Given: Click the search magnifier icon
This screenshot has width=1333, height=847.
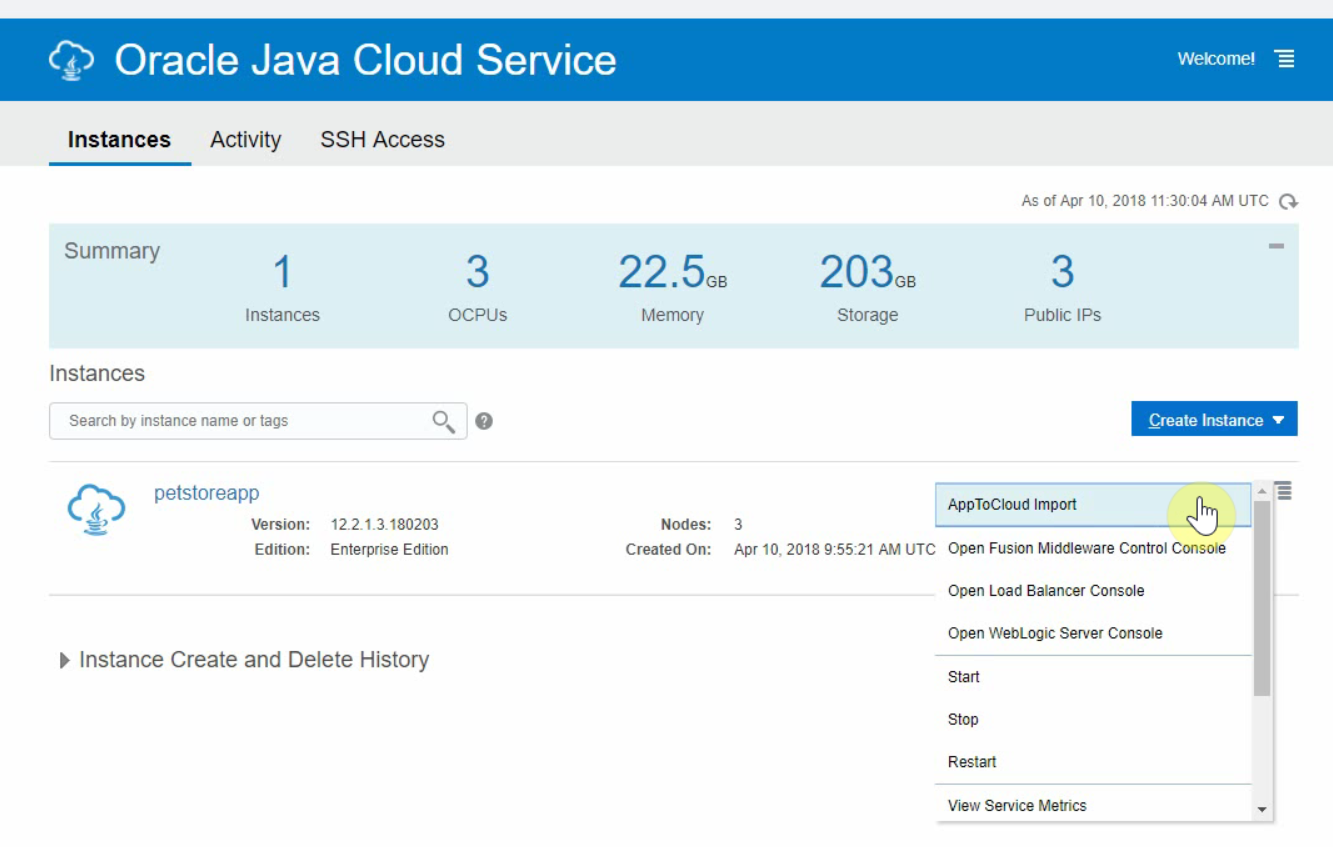Looking at the screenshot, I should 444,421.
